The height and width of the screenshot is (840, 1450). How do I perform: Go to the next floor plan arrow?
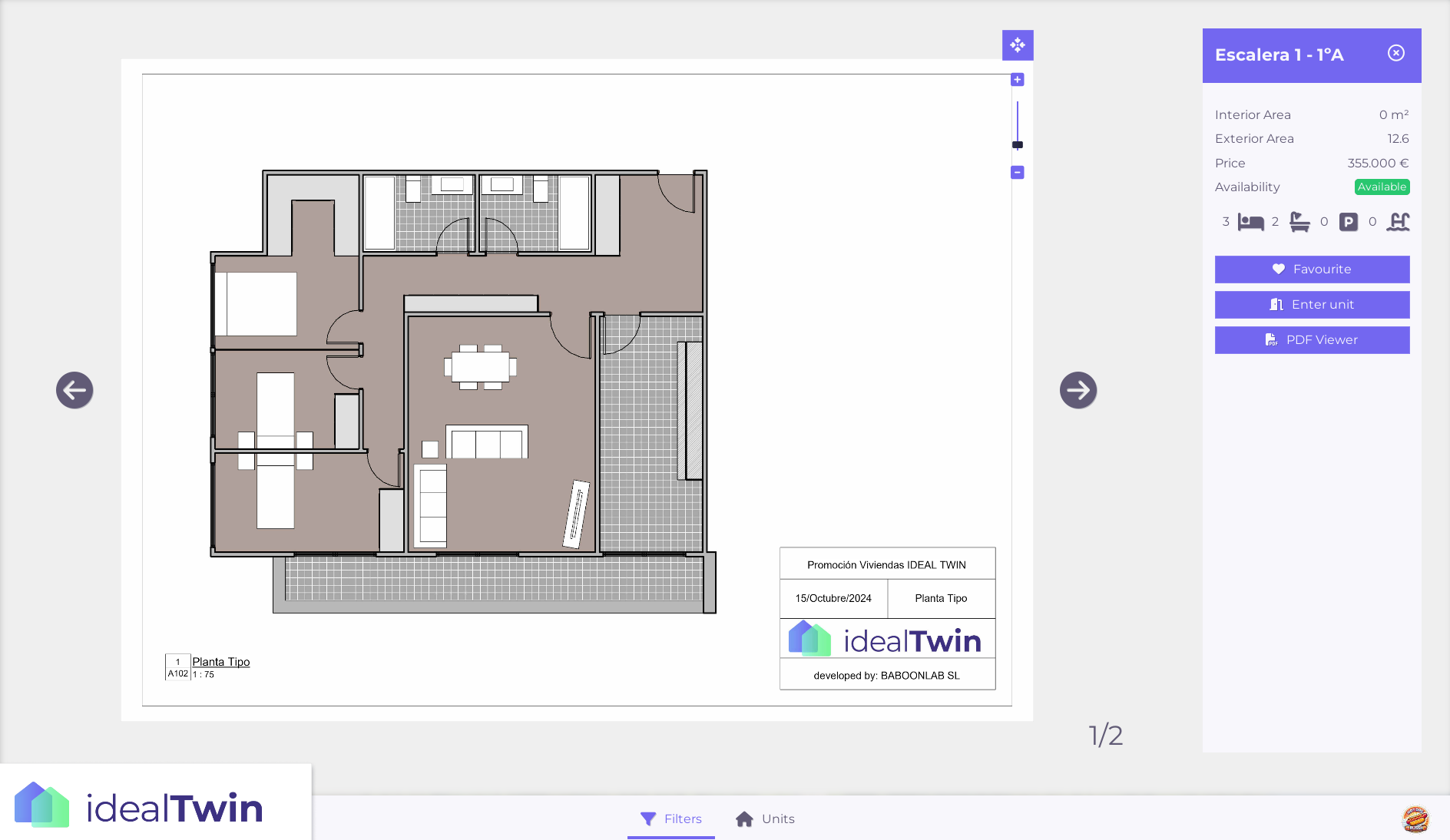click(x=1078, y=390)
